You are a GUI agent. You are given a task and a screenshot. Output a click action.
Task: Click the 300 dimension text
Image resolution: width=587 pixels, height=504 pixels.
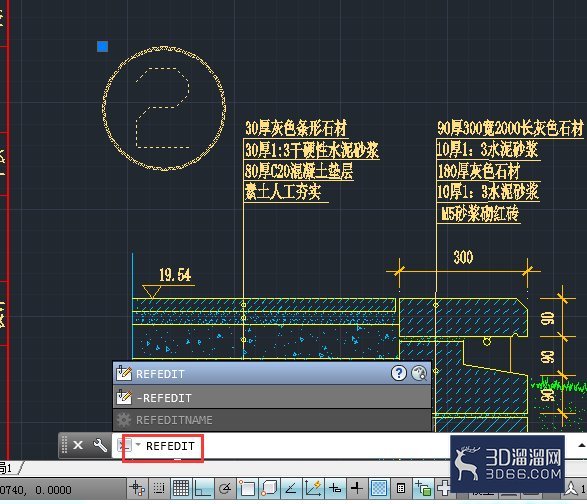[463, 257]
